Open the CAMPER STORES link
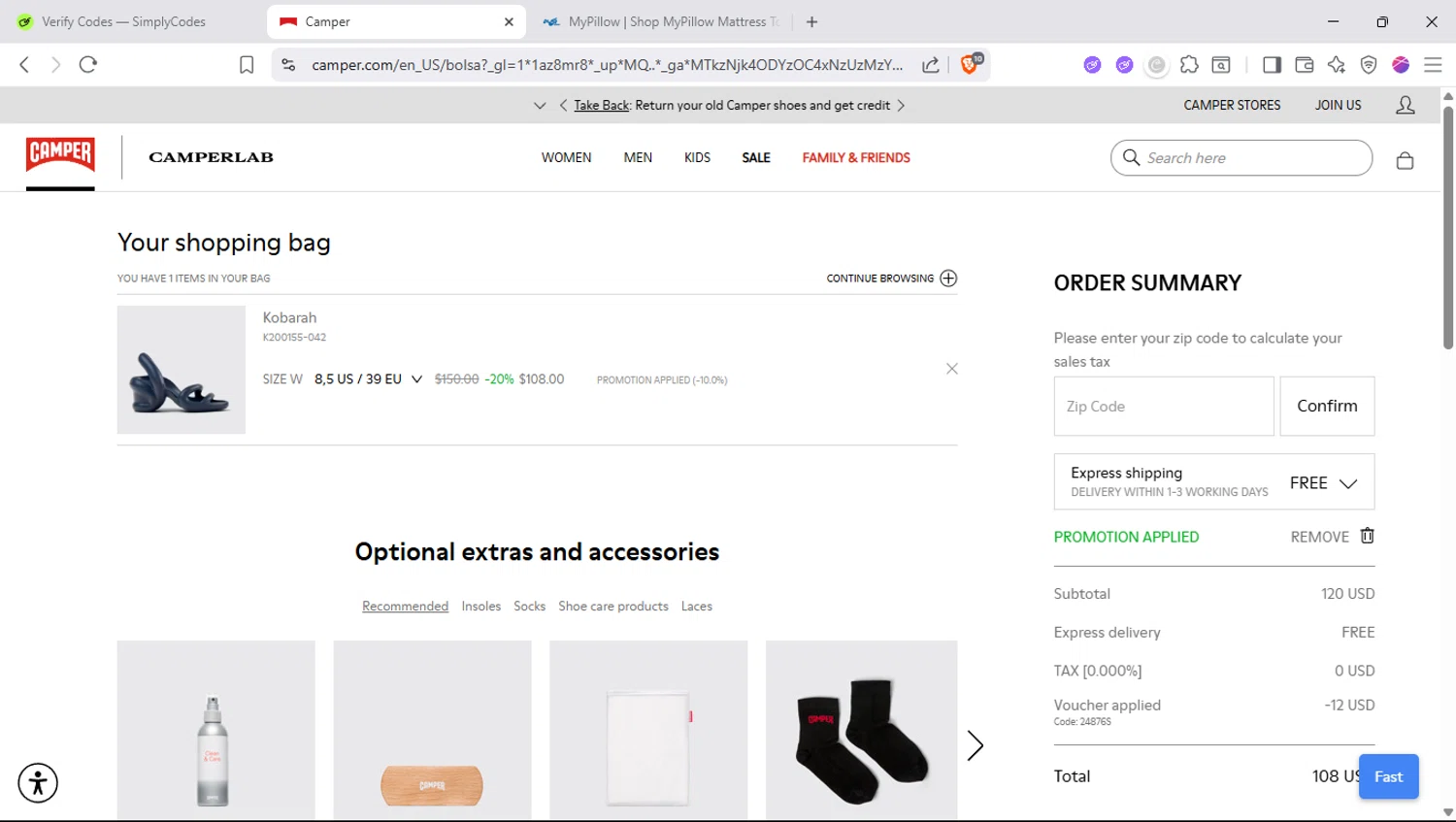The height and width of the screenshot is (822, 1456). tap(1232, 105)
